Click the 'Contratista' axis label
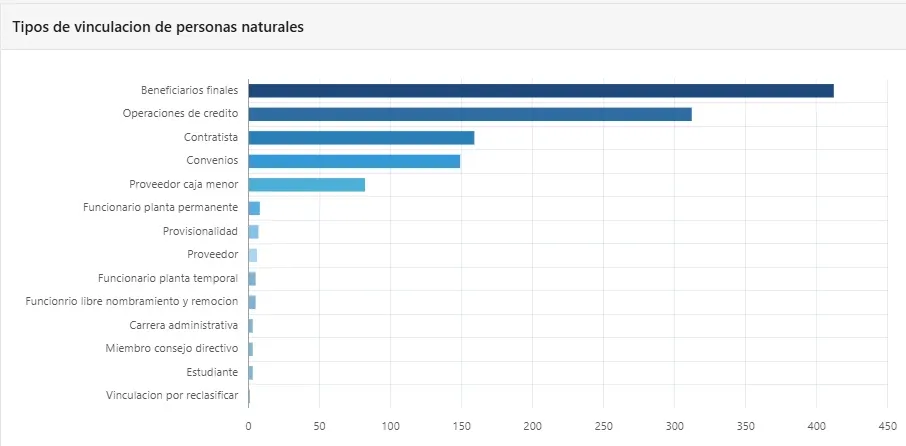Image resolution: width=906 pixels, height=446 pixels. click(211, 137)
